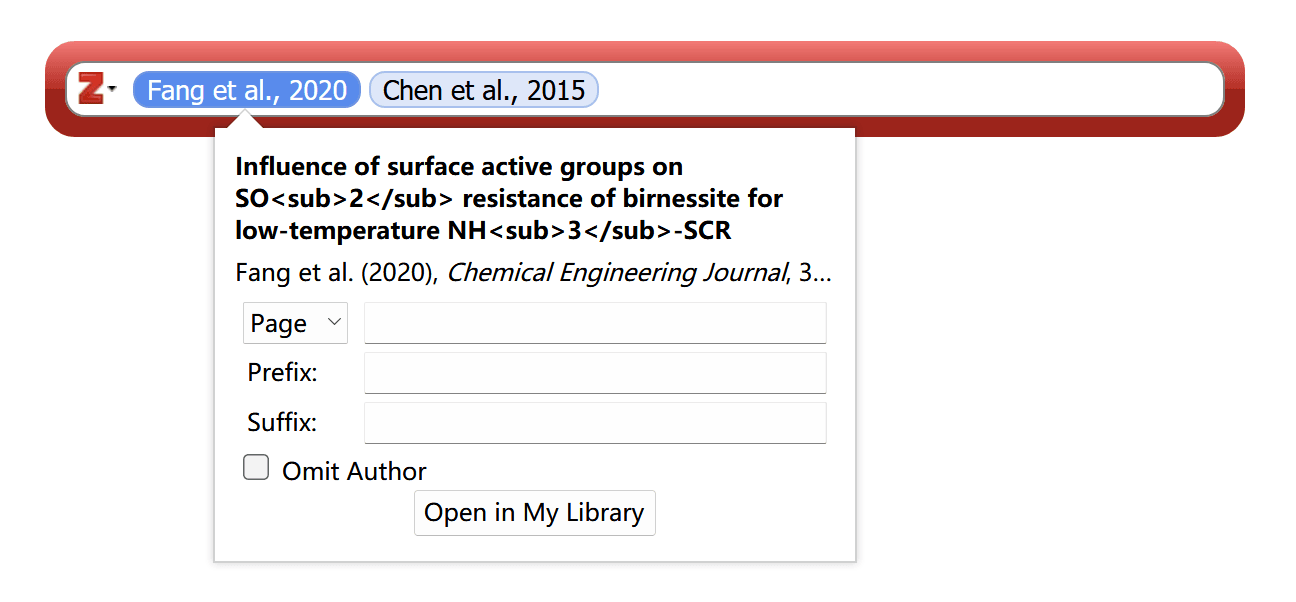This screenshot has height=602, width=1296.
Task: Click the chevron on the Page dropdown
Action: 335,322
